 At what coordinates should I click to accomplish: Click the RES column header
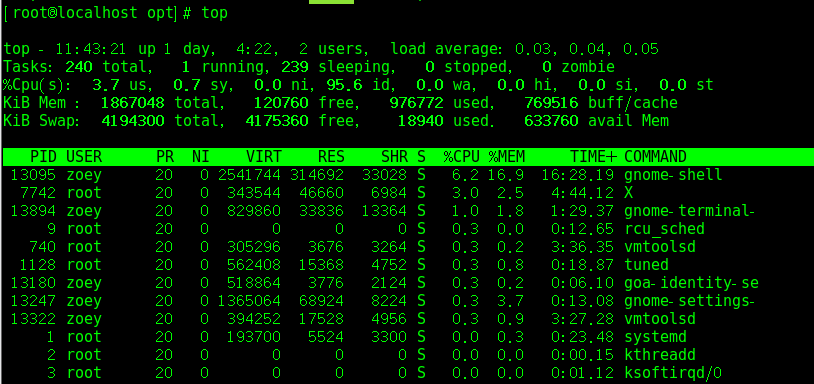pyautogui.click(x=331, y=157)
